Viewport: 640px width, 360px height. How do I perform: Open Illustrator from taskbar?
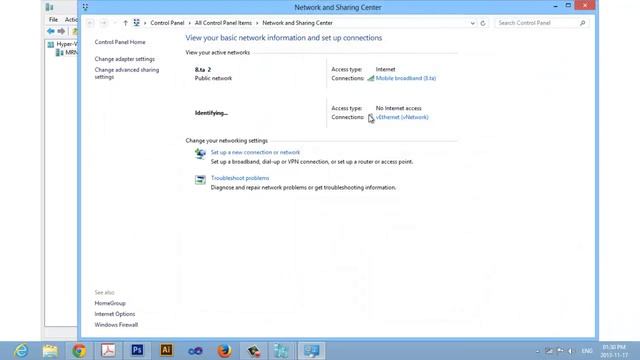(x=166, y=351)
